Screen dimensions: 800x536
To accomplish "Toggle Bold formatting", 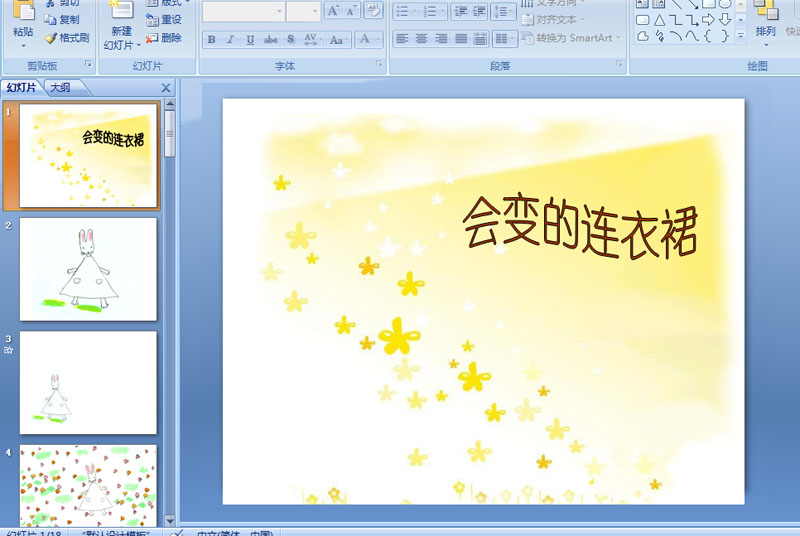I will point(211,40).
